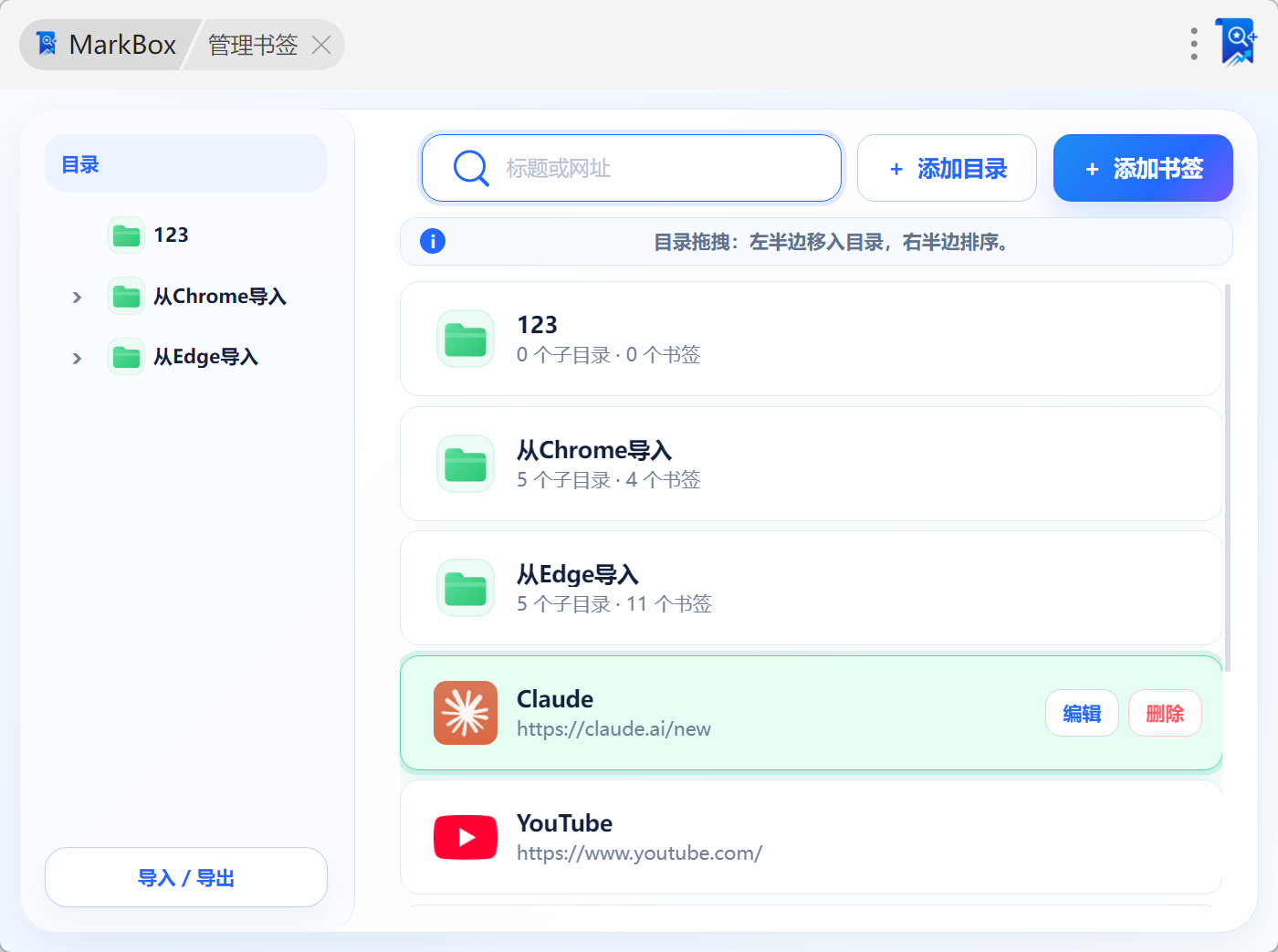
Task: Open the 导入 / 导出 button
Action: click(x=186, y=877)
